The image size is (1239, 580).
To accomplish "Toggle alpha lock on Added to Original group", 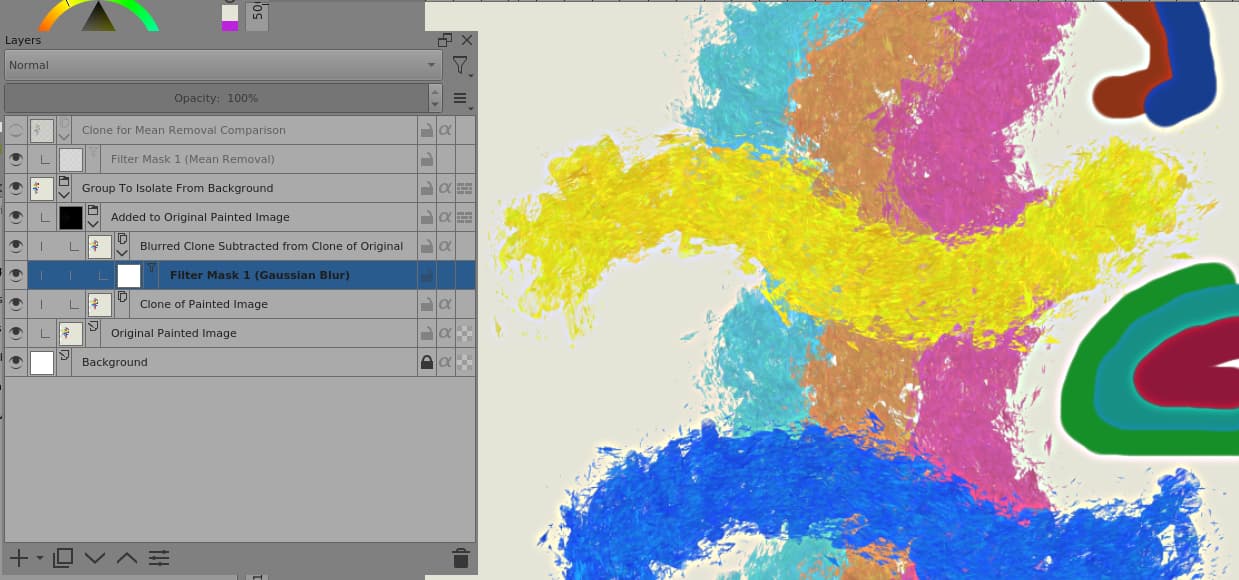I will [x=446, y=217].
